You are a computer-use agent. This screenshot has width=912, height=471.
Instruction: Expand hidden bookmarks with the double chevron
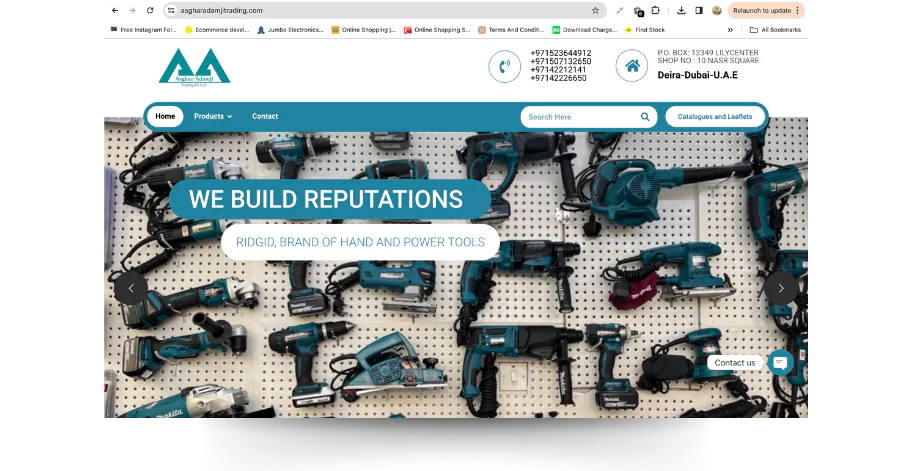tap(730, 30)
